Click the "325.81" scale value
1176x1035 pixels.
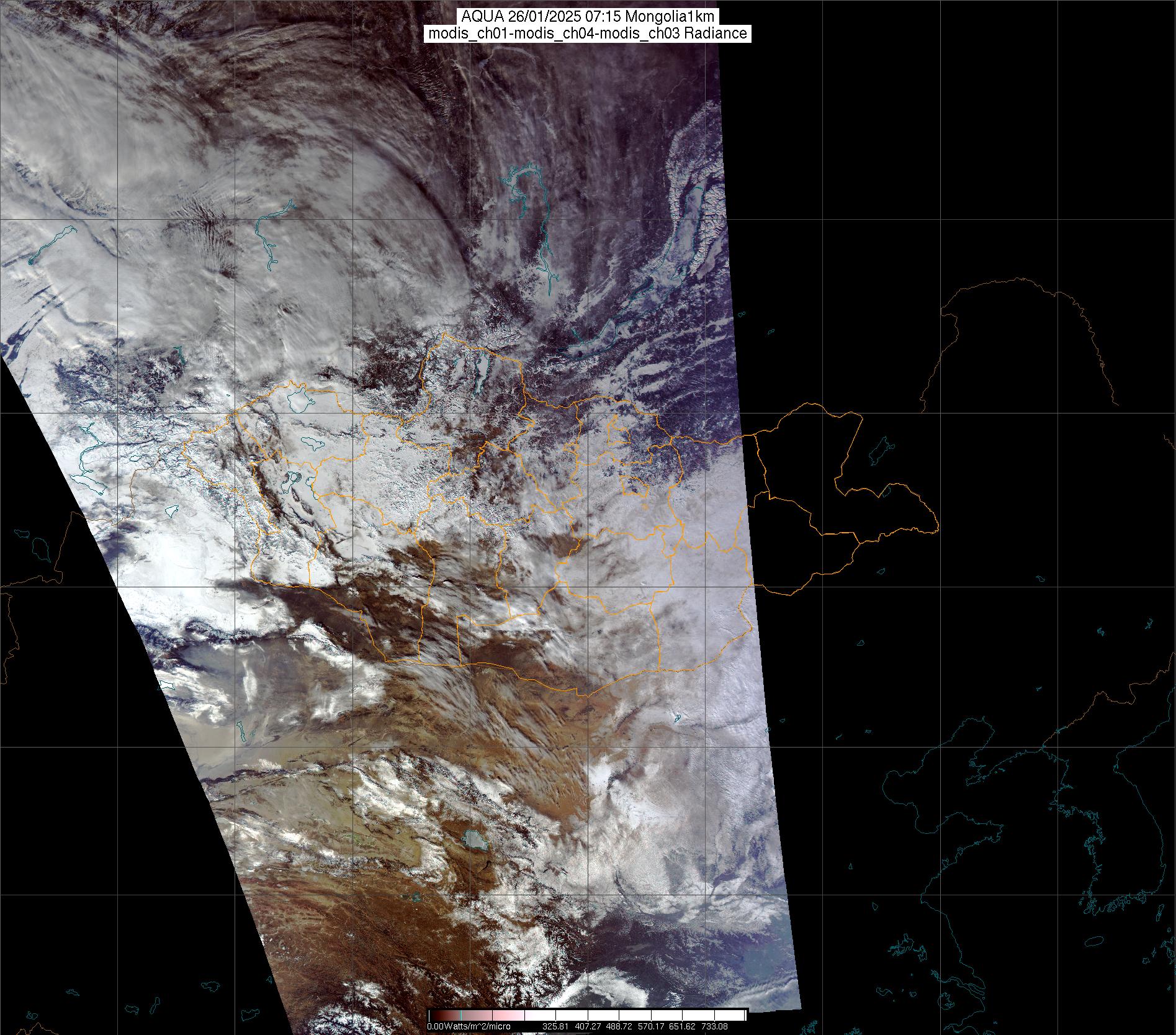coord(555,1026)
